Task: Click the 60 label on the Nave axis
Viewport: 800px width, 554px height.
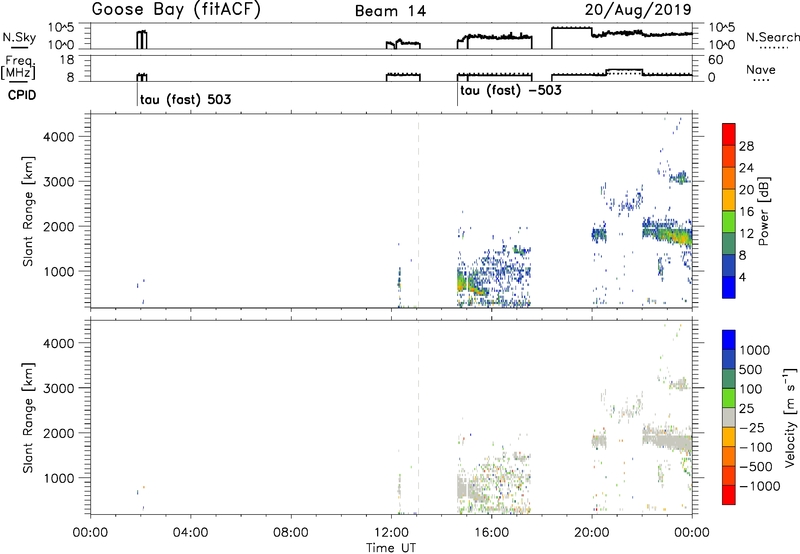Action: [716, 60]
